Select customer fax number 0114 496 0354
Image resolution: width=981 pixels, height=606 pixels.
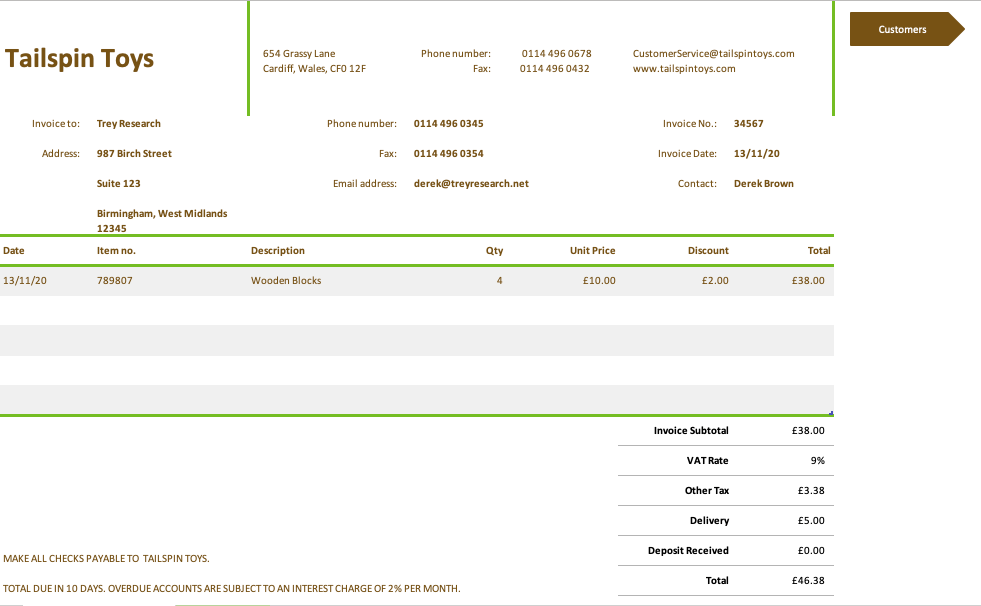pyautogui.click(x=449, y=154)
